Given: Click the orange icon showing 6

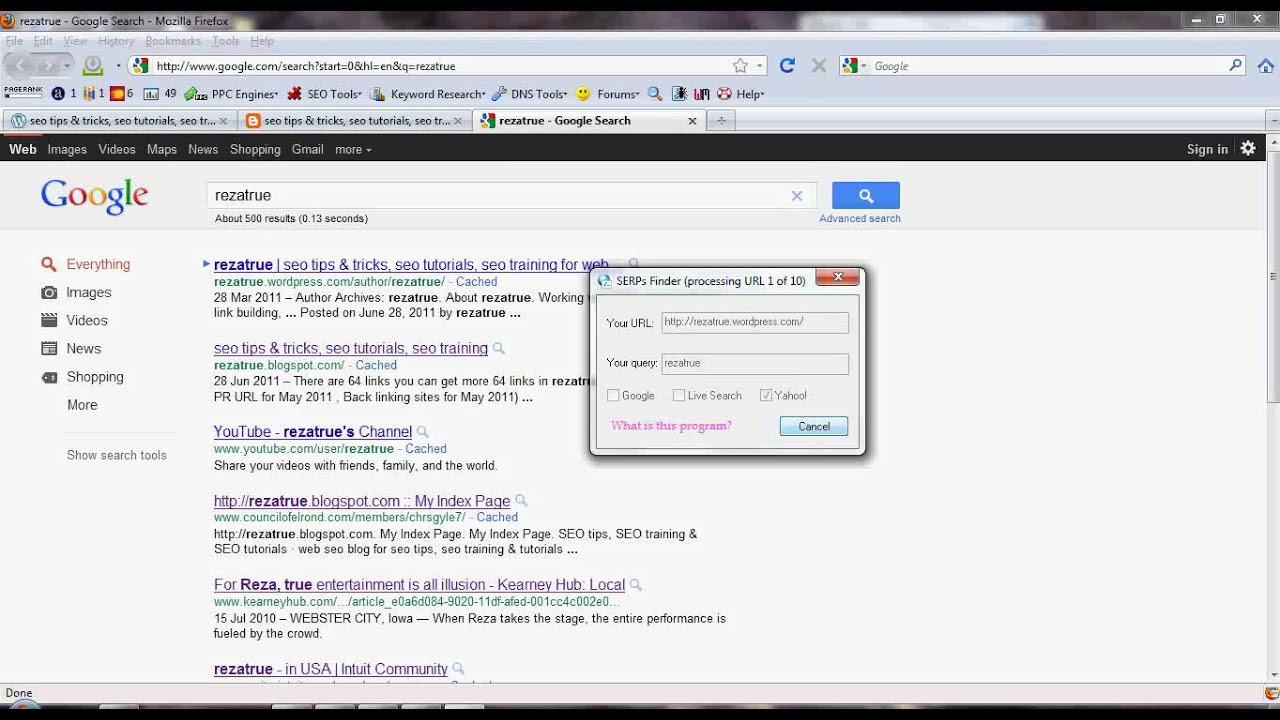Looking at the screenshot, I should [117, 94].
